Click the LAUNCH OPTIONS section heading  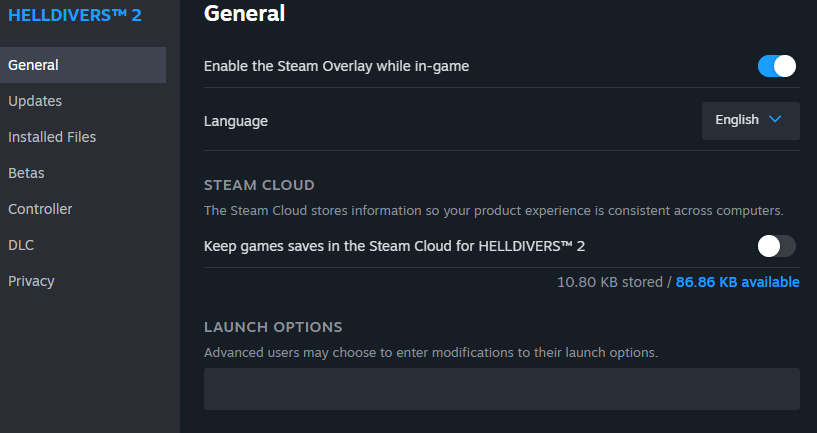(273, 327)
